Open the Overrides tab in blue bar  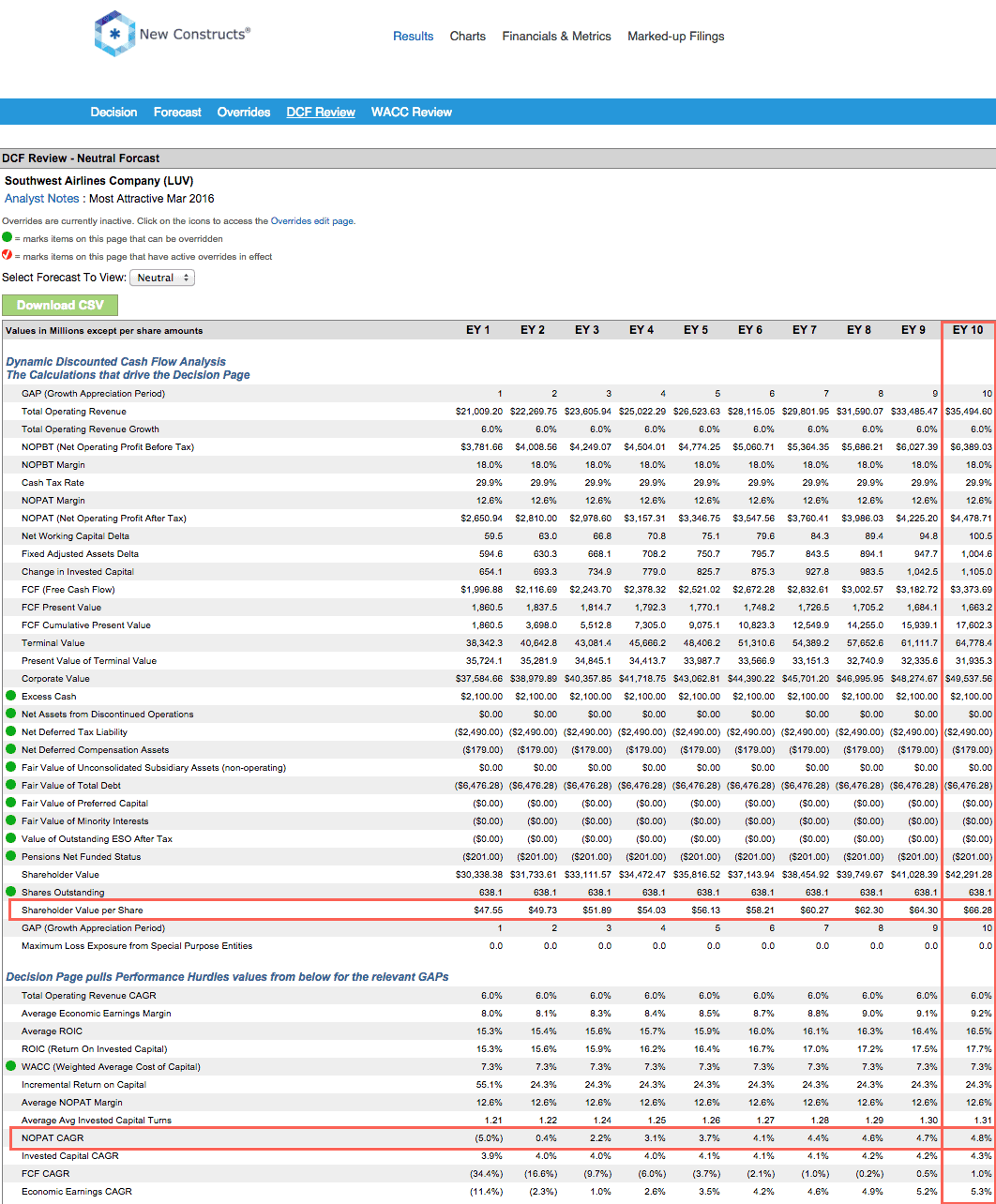(x=244, y=112)
